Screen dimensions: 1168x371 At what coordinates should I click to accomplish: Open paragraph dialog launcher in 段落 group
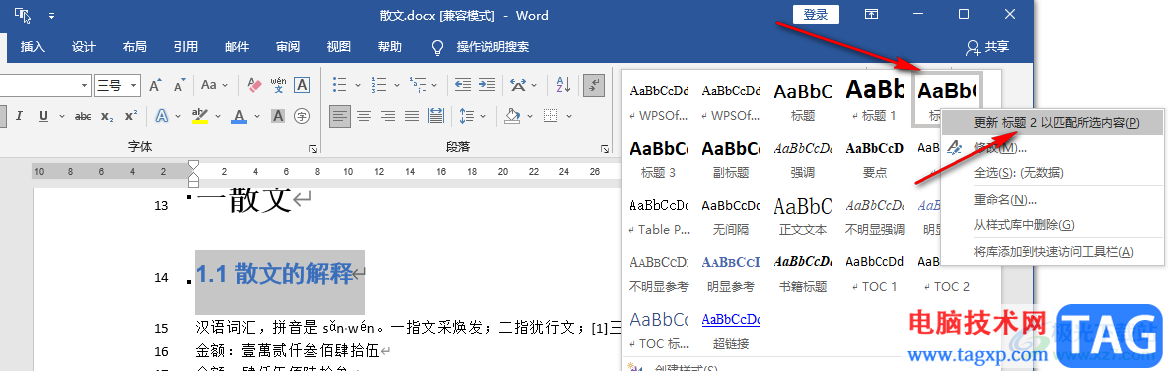pyautogui.click(x=605, y=148)
